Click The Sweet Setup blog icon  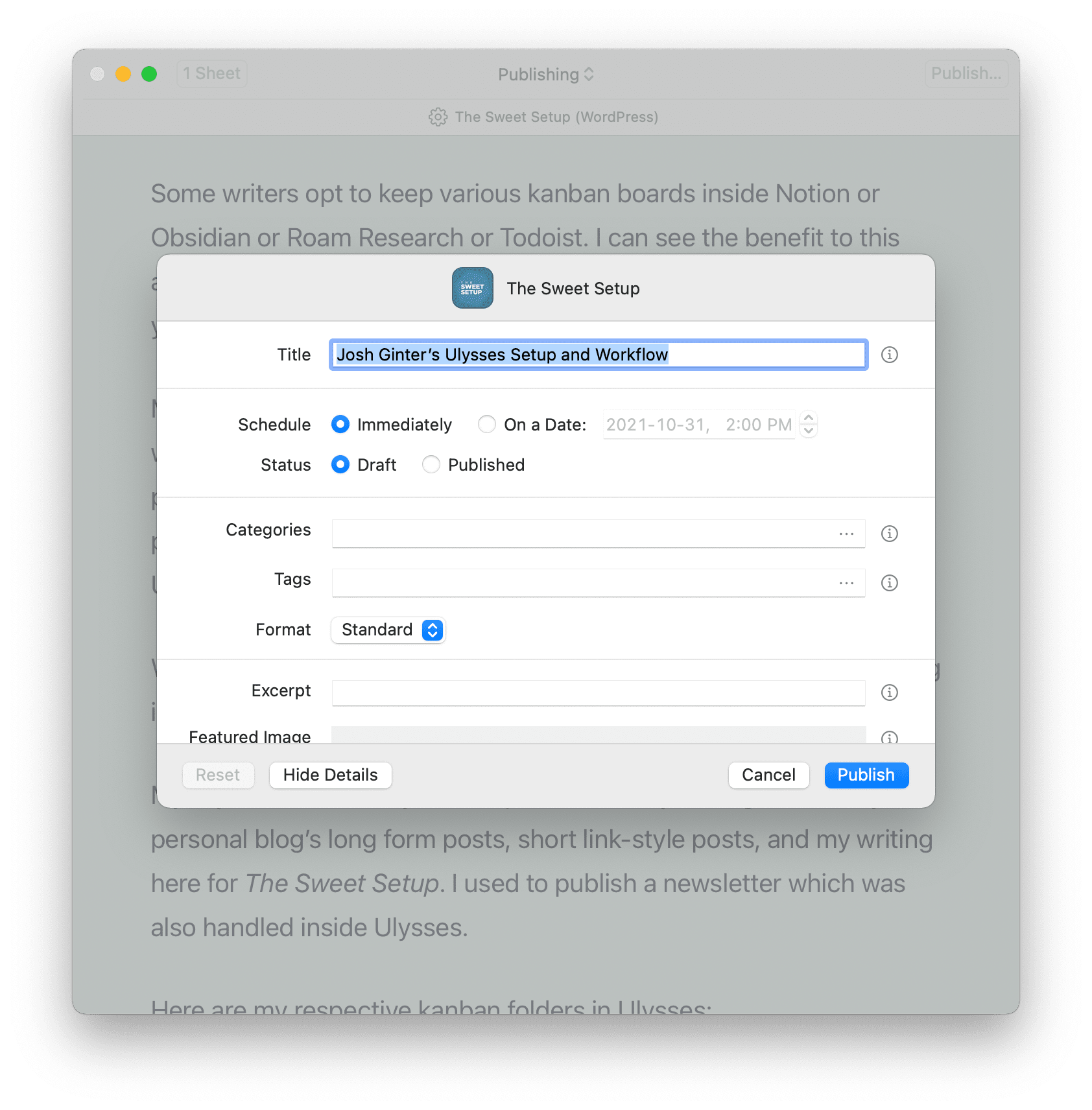472,288
